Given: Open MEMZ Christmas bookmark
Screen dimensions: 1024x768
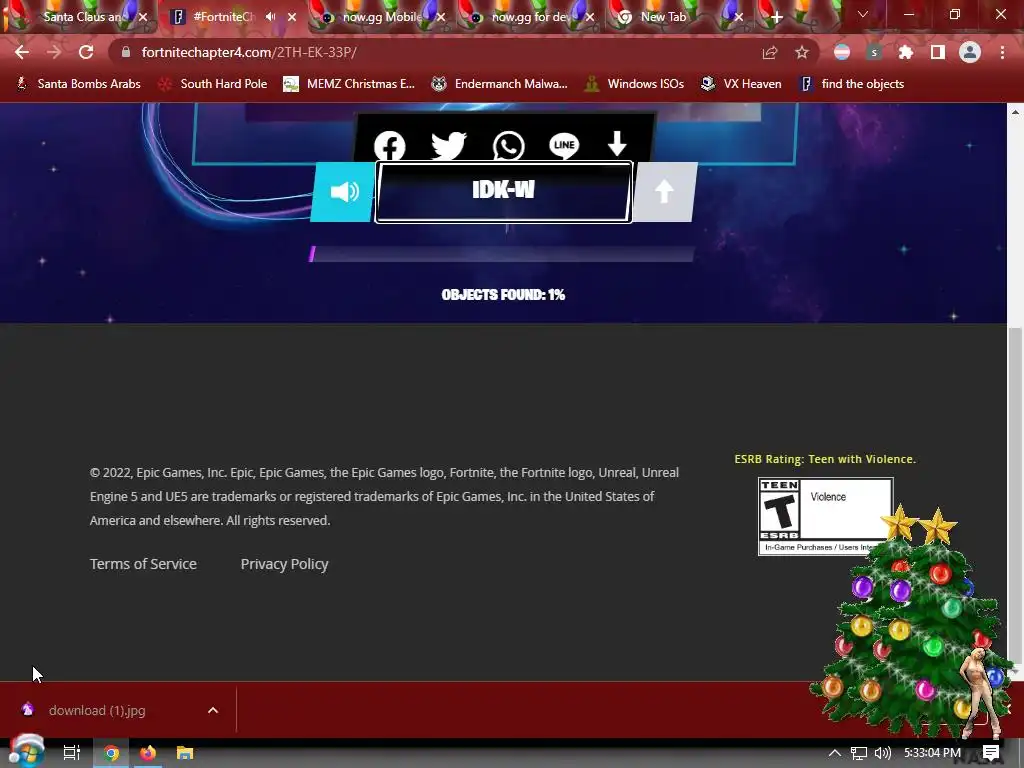Looking at the screenshot, I should pos(349,84).
